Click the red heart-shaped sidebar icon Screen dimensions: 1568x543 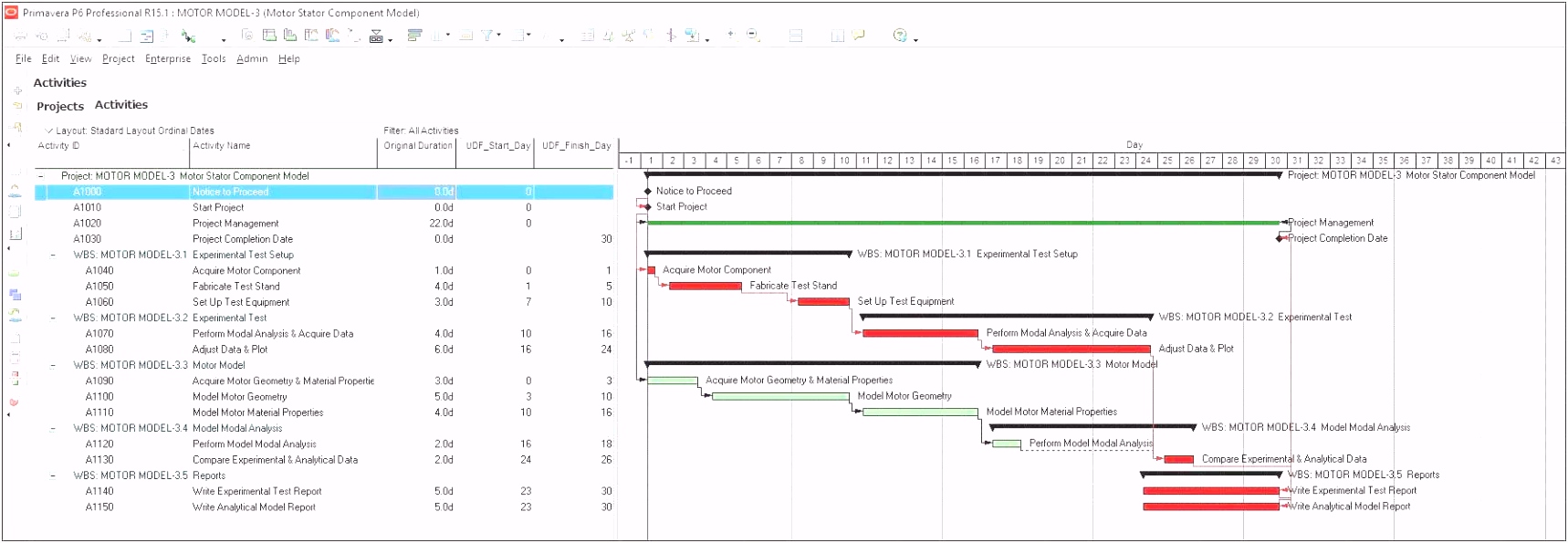coord(14,402)
